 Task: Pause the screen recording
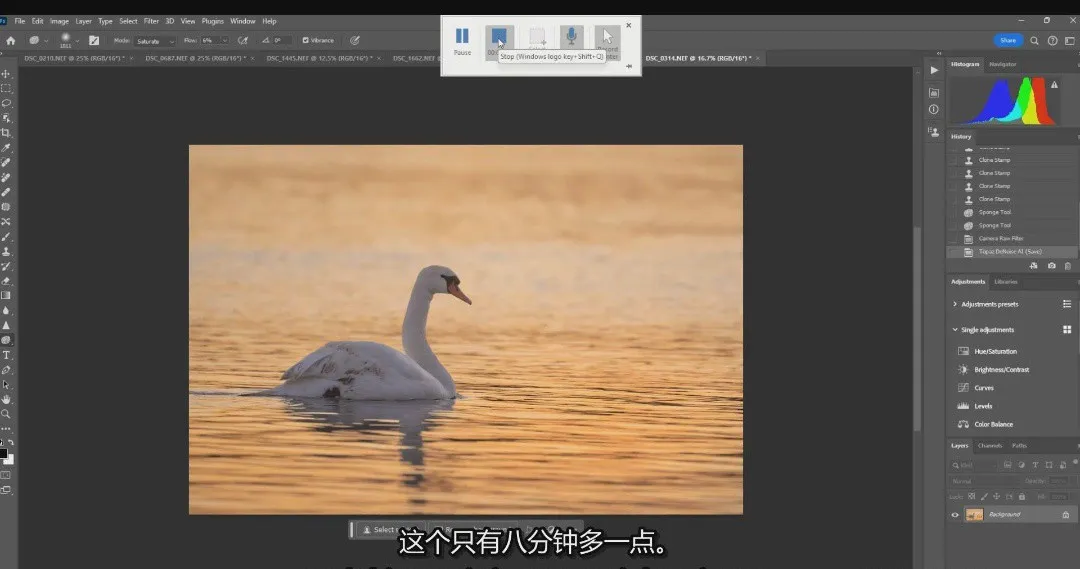pyautogui.click(x=462, y=41)
